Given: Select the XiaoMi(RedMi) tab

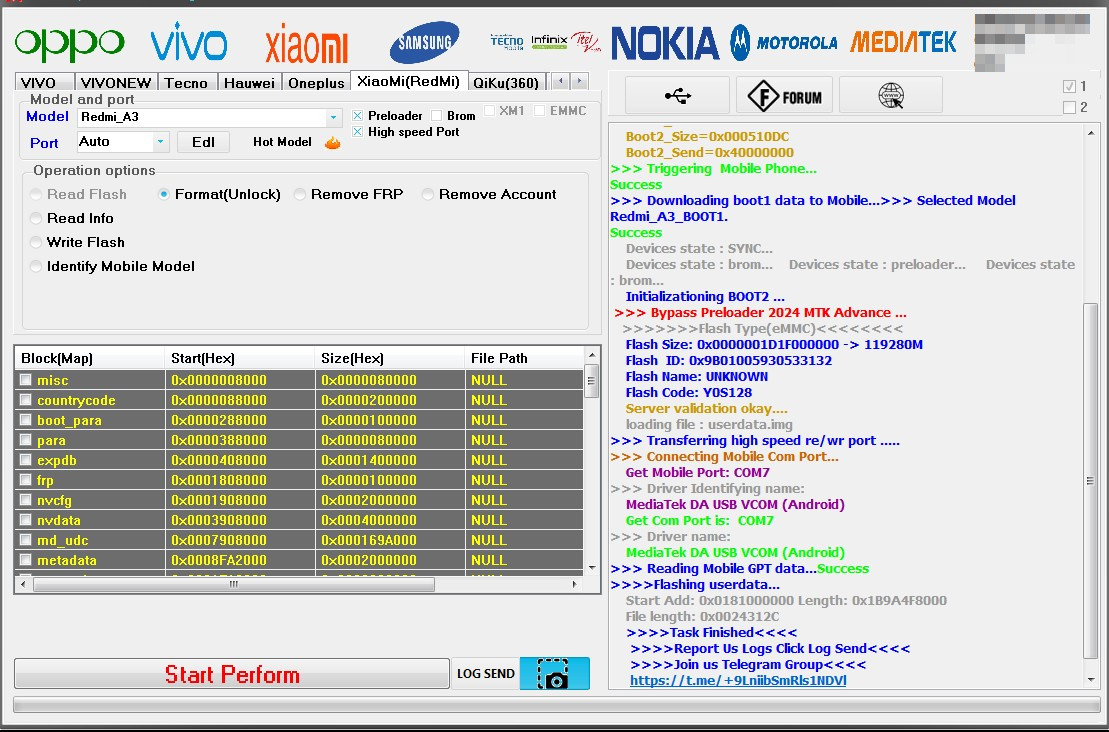Looking at the screenshot, I should [x=409, y=81].
